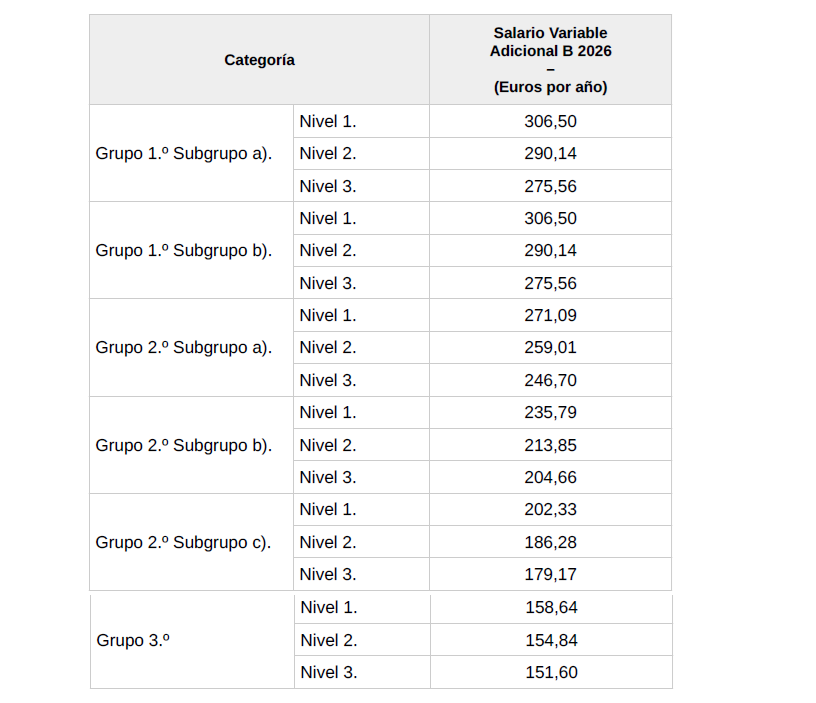The height and width of the screenshot is (703, 816).
Task: Select the value 271,09
Action: (x=551, y=315)
